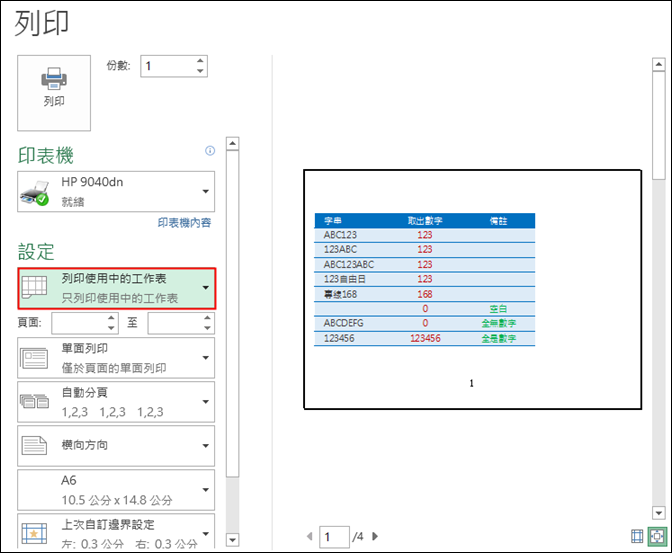Click the HP 9040dn printer ready icon

(x=35, y=193)
